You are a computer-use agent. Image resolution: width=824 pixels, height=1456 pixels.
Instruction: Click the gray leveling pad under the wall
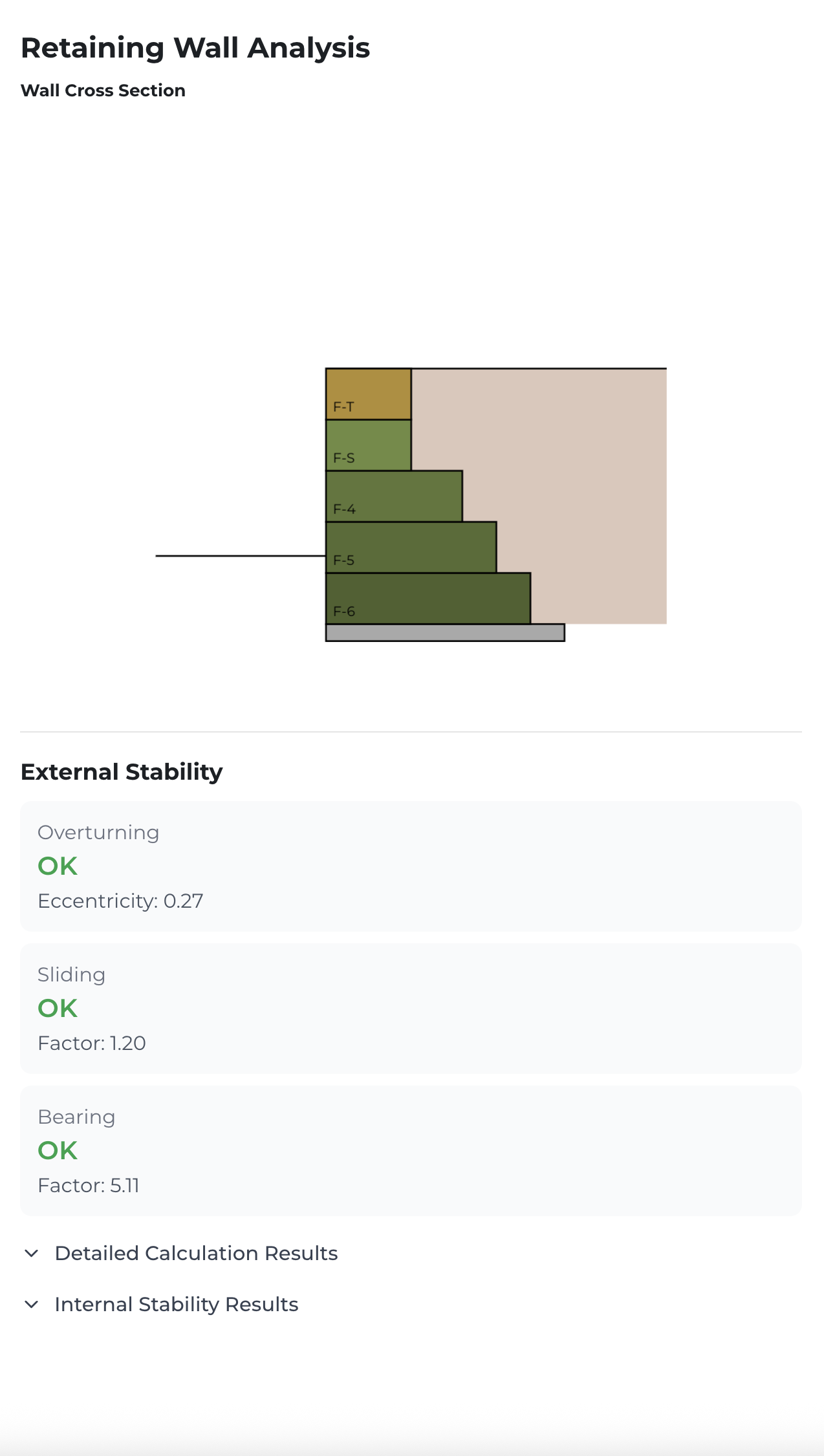pyautogui.click(x=445, y=632)
